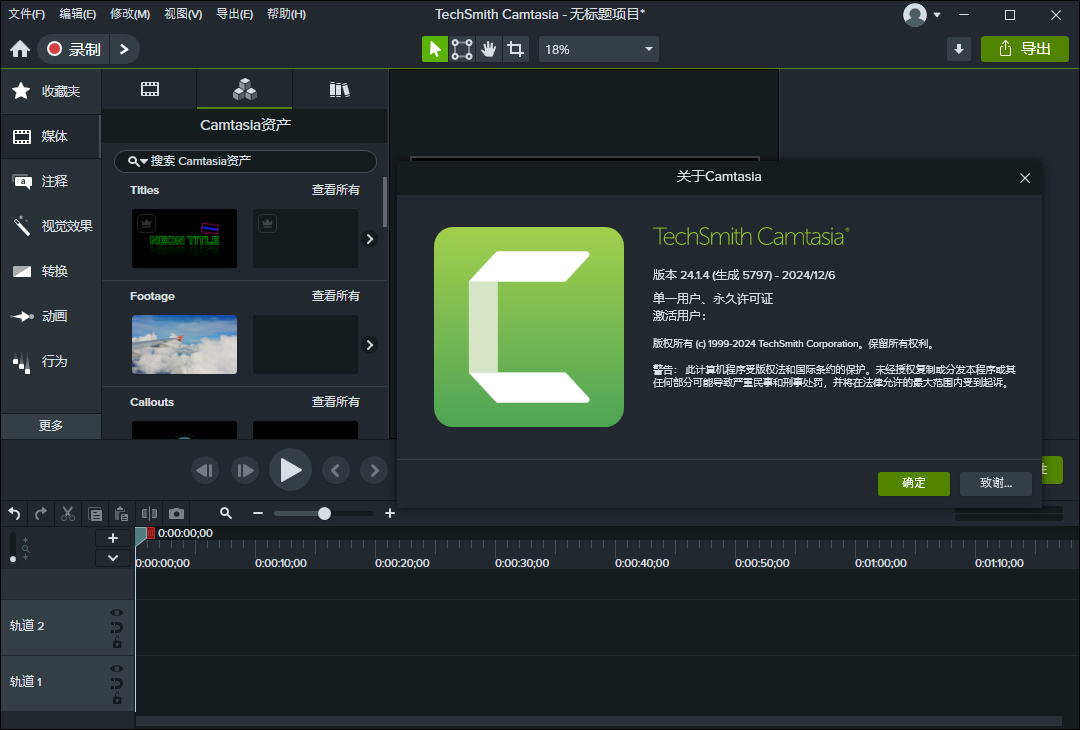
Task: Select the Pan tool above the canvas
Action: coord(488,48)
